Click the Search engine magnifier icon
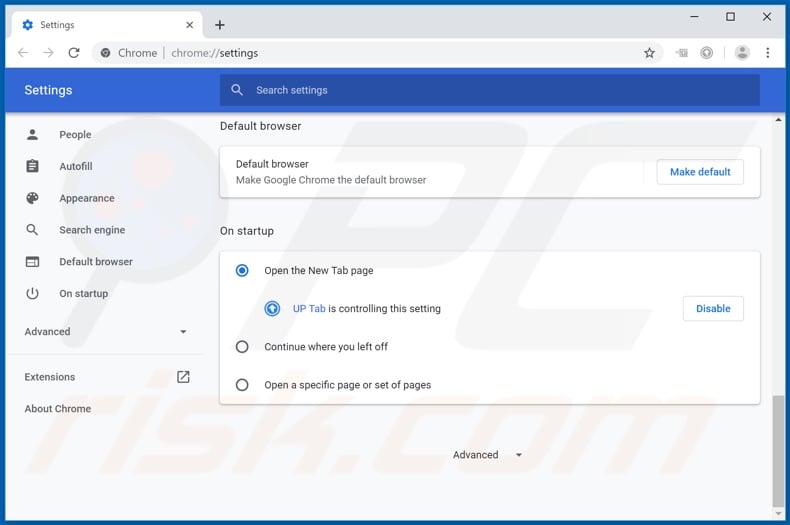The image size is (790, 525). (x=32, y=230)
